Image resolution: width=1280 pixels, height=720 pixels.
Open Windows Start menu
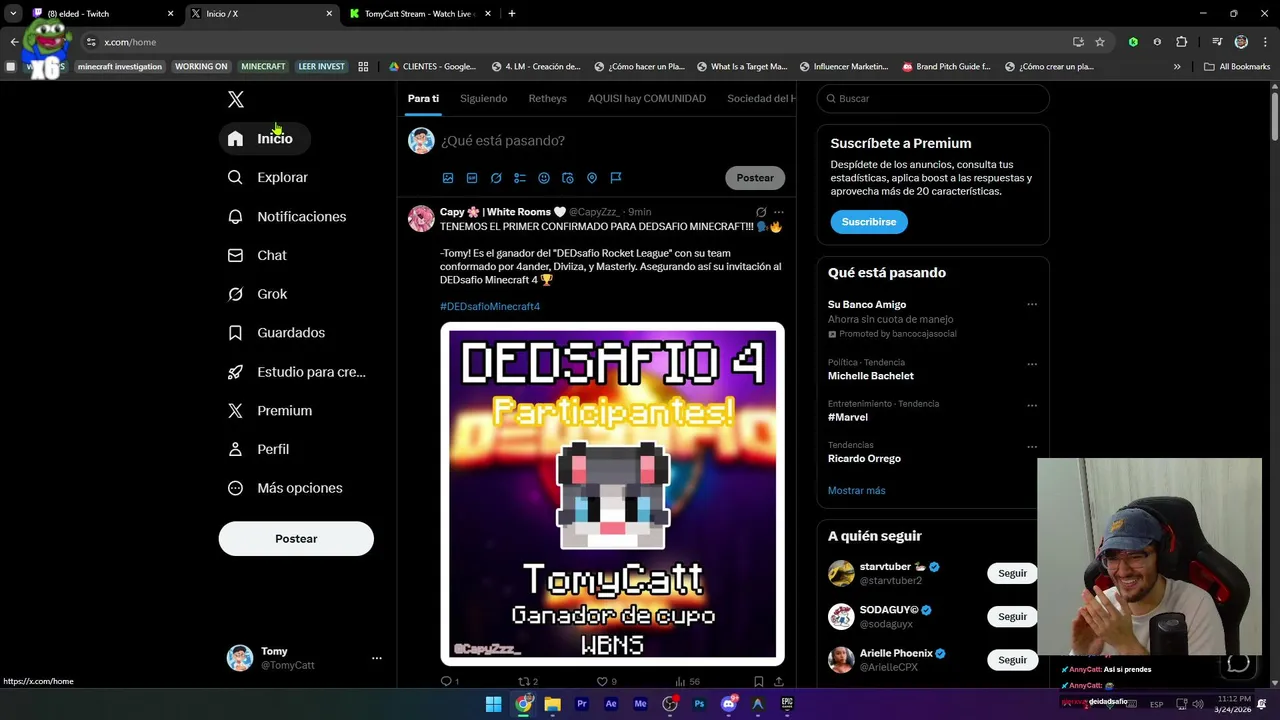tap(493, 704)
